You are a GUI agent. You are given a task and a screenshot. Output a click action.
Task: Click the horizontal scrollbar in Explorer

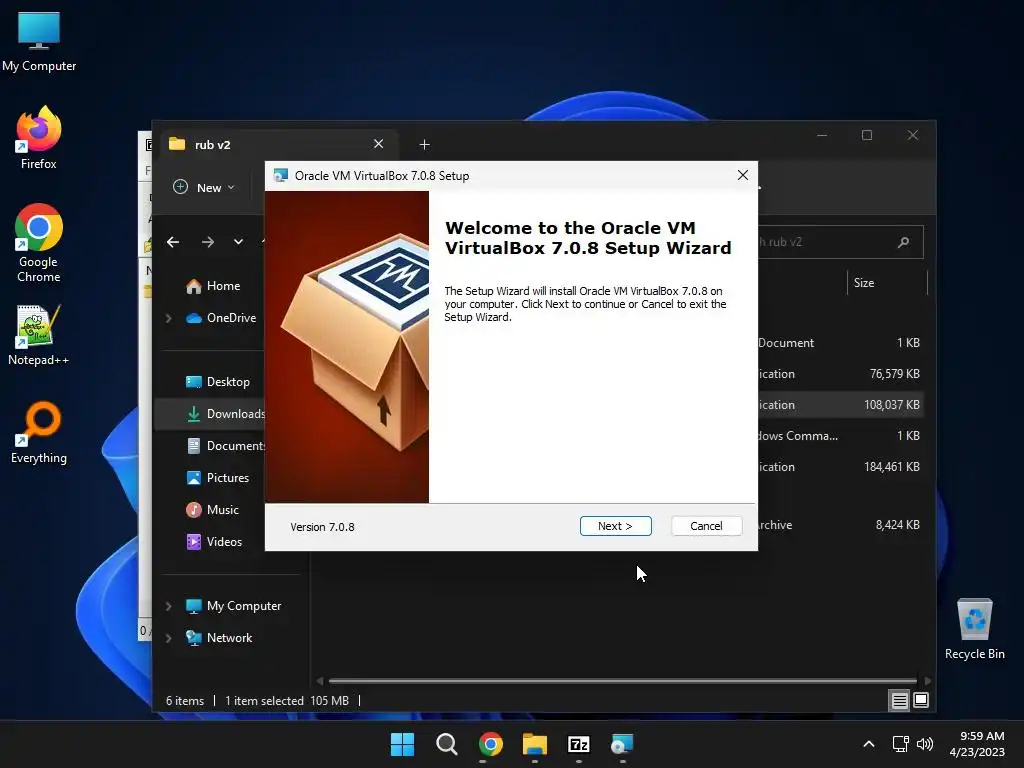622,680
